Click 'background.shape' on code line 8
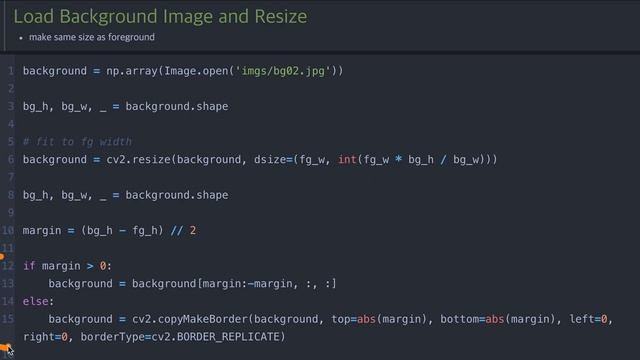Viewport: 640px width, 360px height. tap(177, 195)
